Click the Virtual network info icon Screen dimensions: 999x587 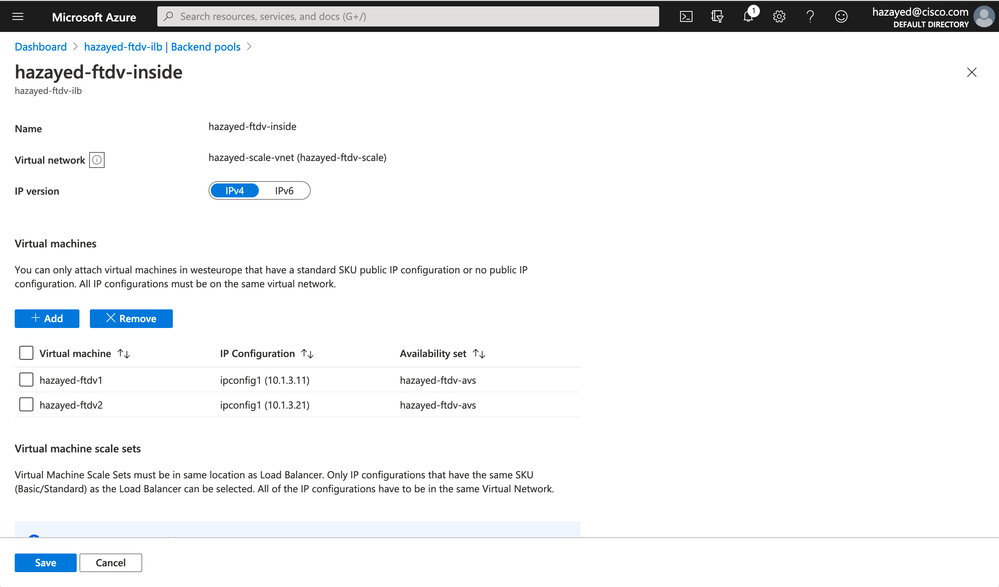click(97, 160)
